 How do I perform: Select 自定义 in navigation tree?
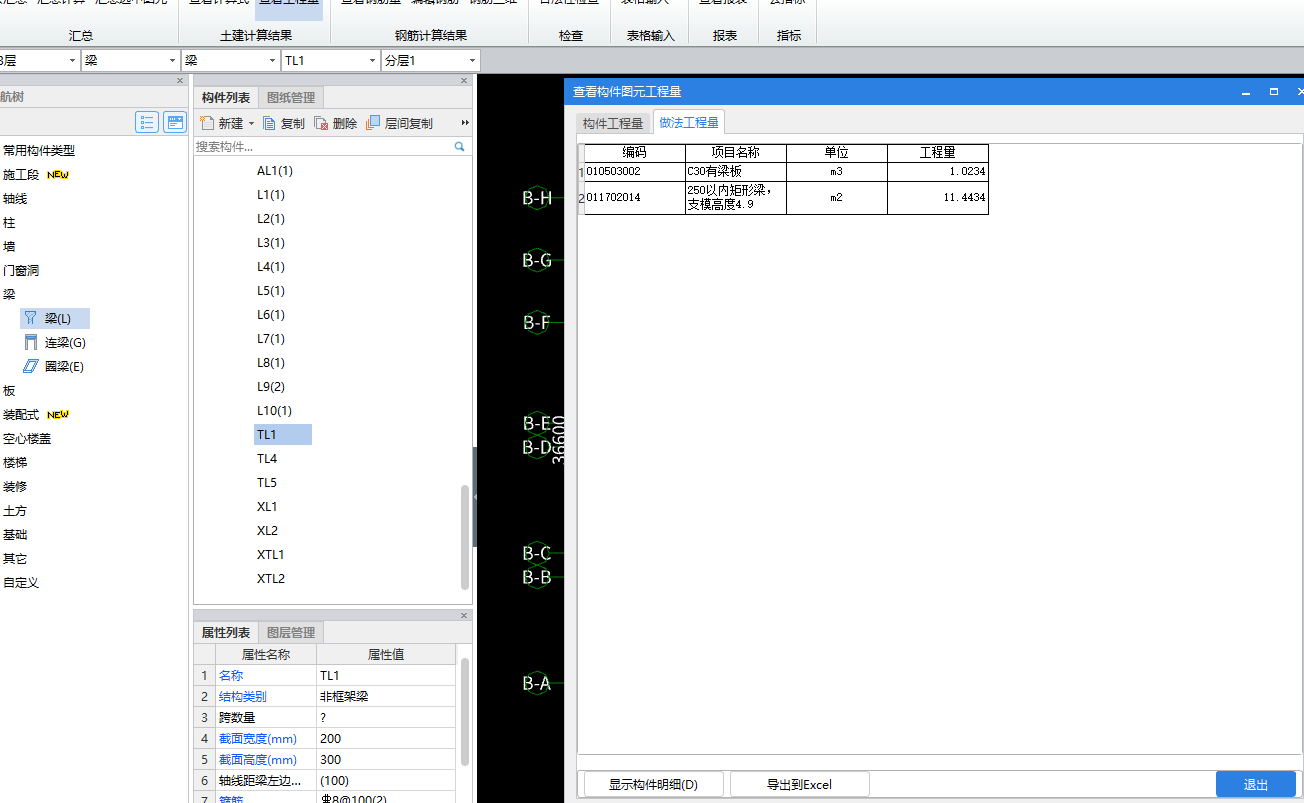click(21, 582)
